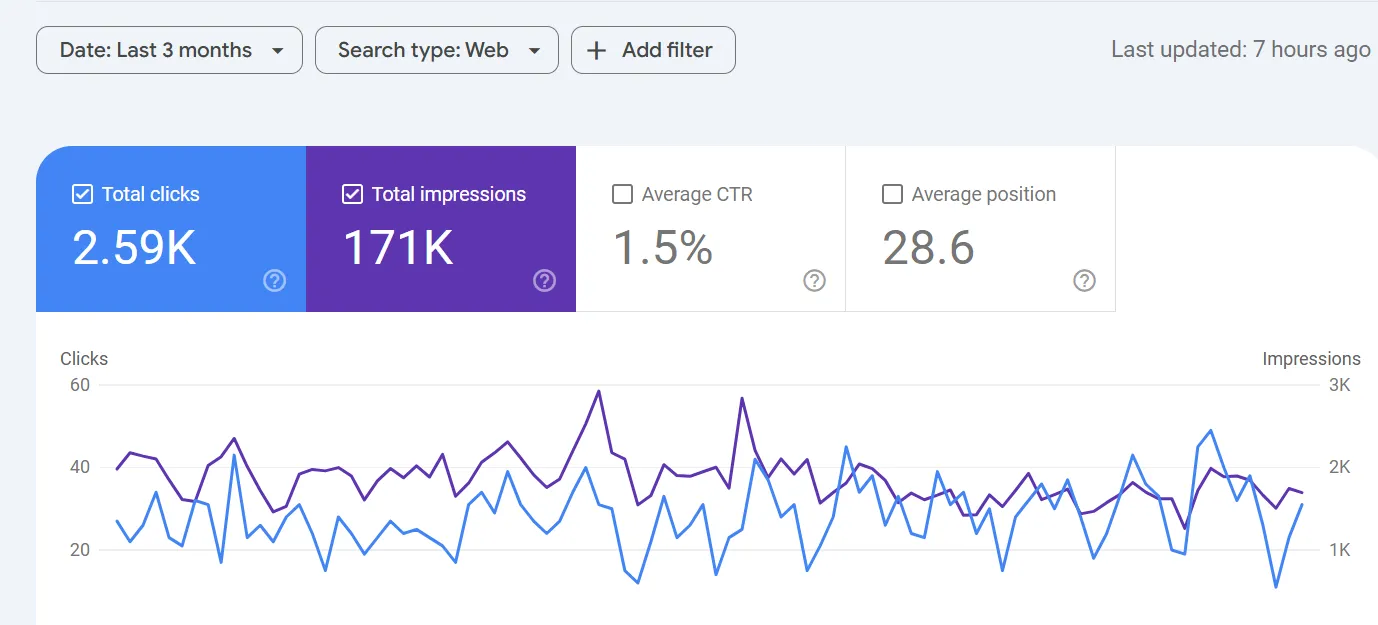Click the arrow on the Search type chip
Viewport: 1378px width, 625px height.
click(x=535, y=51)
